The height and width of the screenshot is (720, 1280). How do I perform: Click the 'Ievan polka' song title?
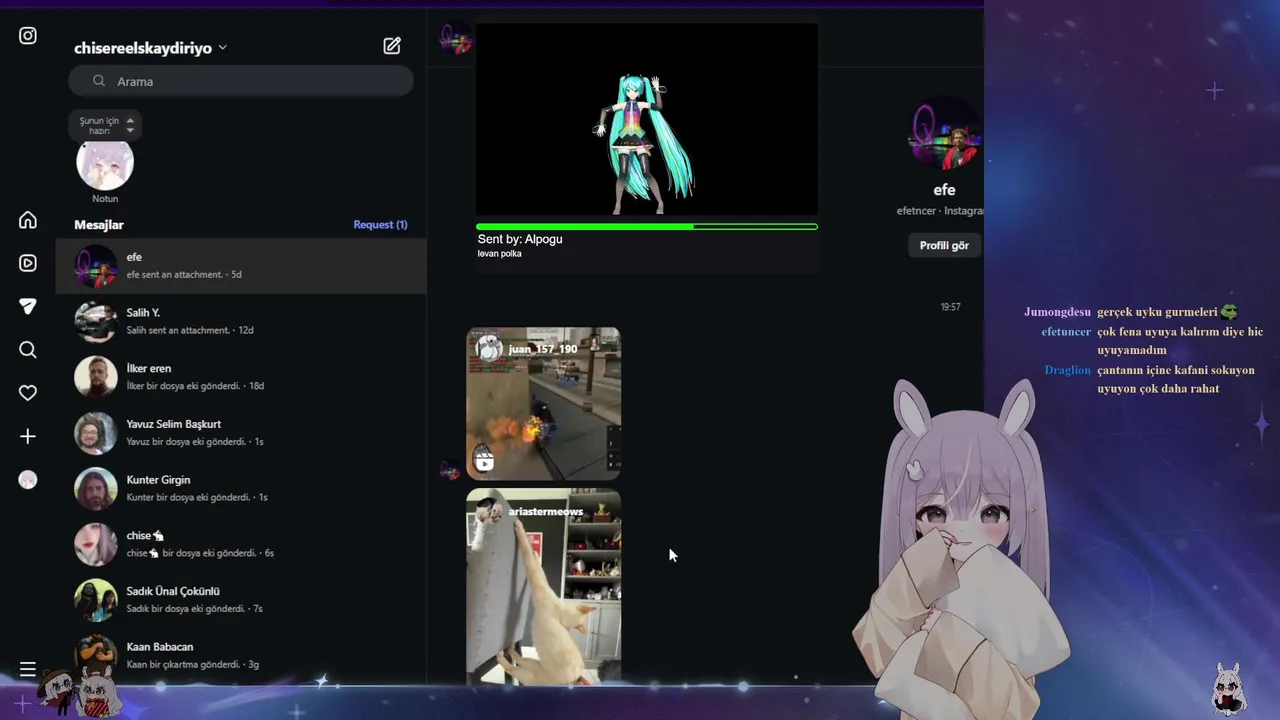(499, 254)
